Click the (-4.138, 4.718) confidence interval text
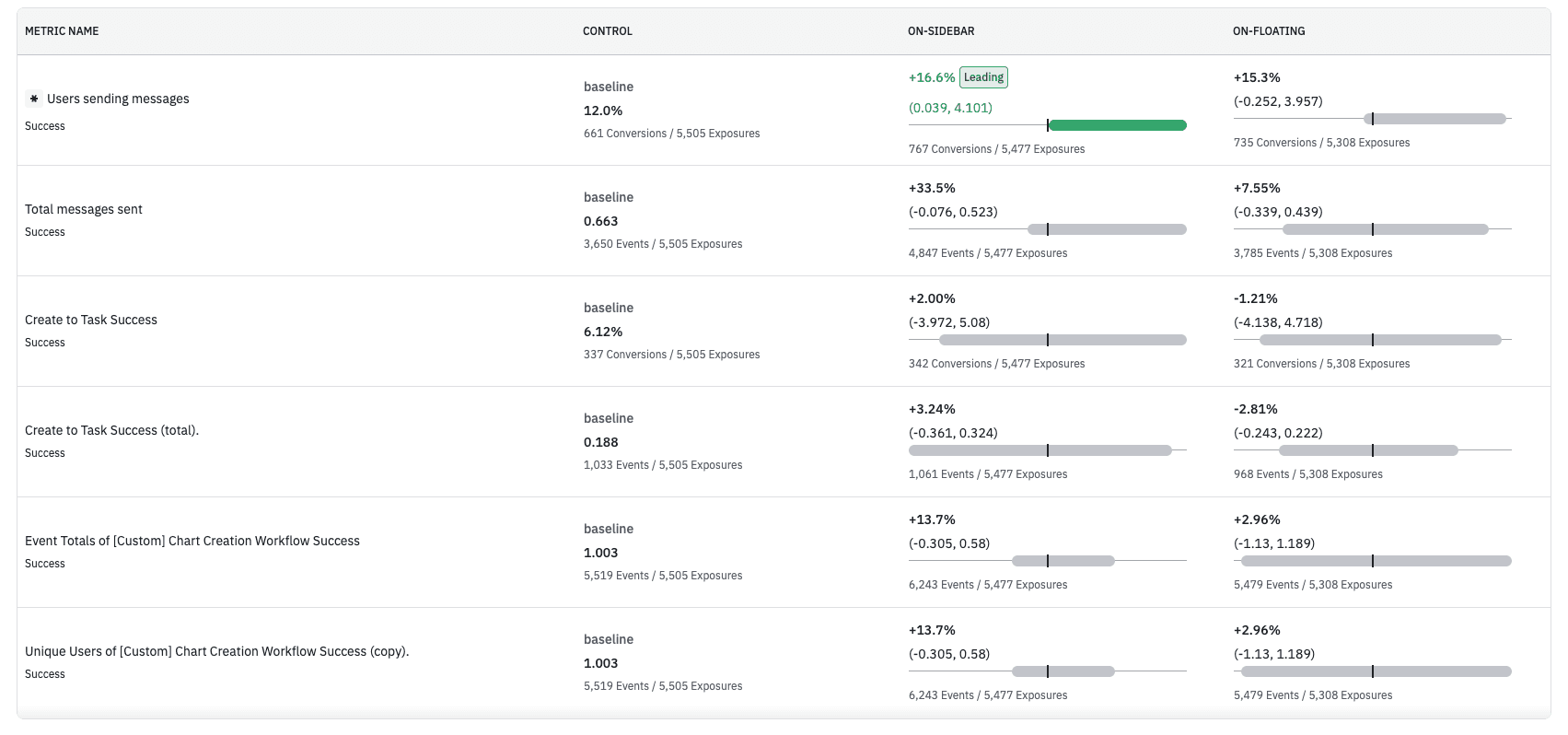1568x735 pixels. click(x=1278, y=322)
